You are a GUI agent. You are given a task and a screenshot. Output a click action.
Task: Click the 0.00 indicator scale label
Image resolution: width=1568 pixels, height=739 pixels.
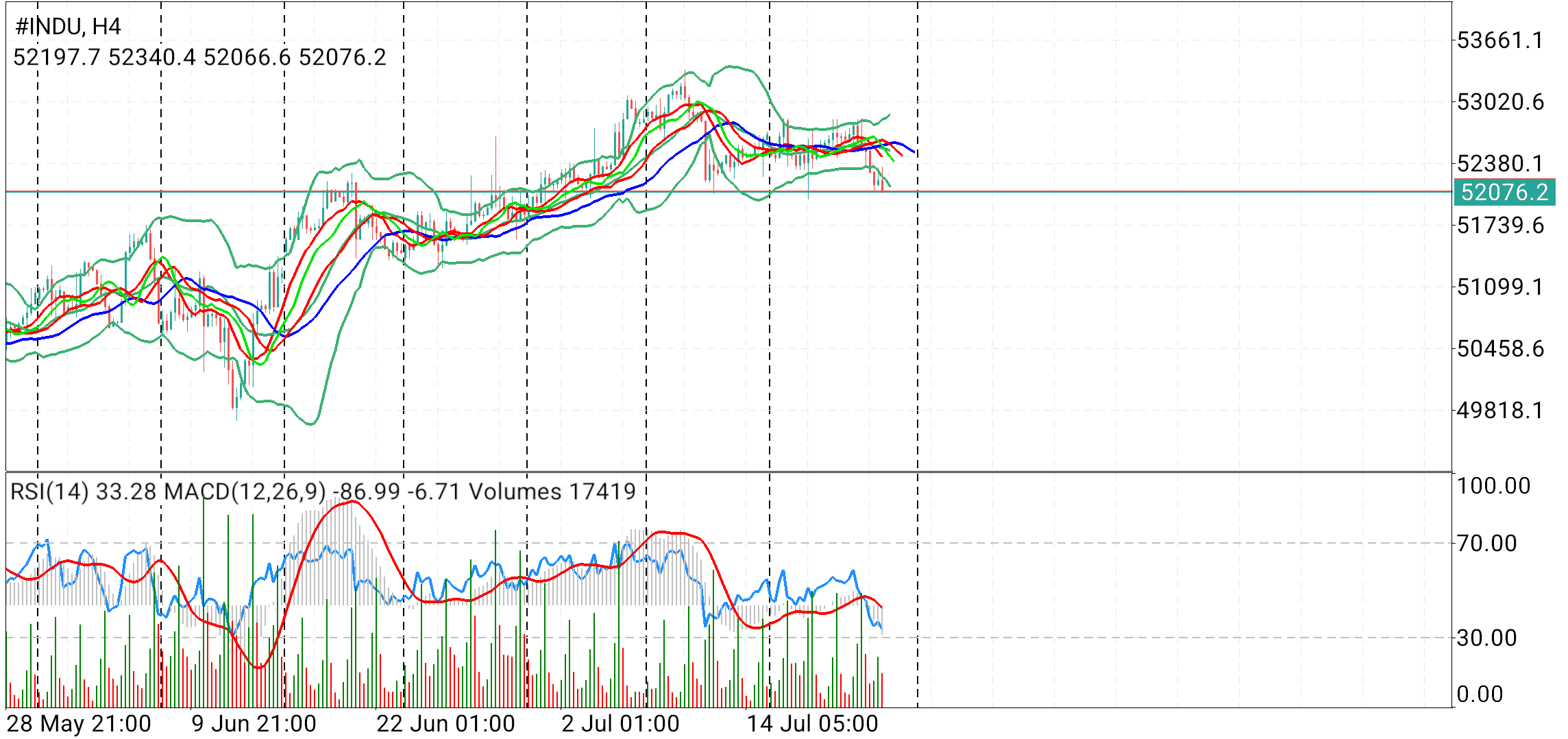[x=1480, y=694]
